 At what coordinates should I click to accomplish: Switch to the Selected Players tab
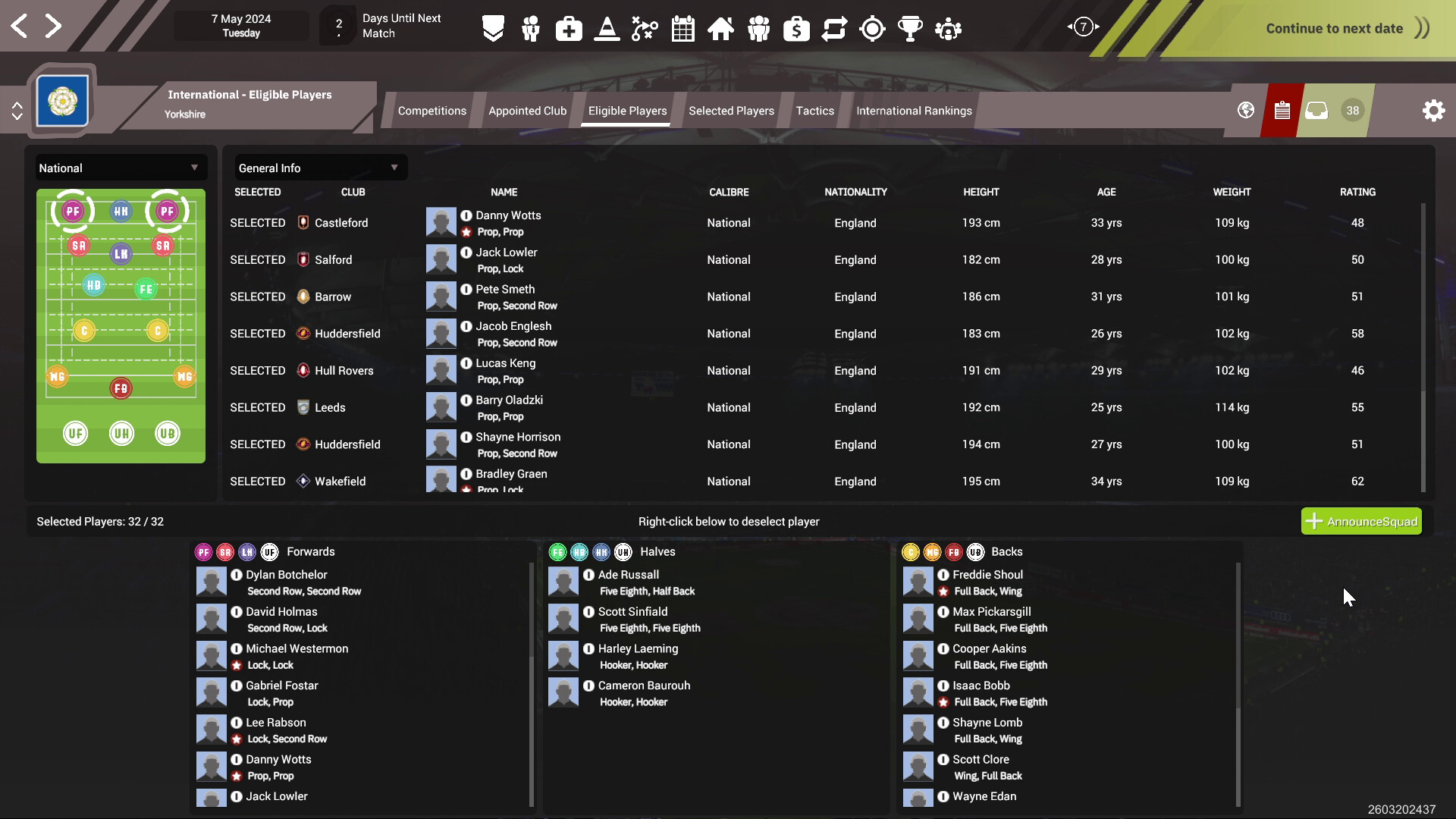[x=731, y=111]
